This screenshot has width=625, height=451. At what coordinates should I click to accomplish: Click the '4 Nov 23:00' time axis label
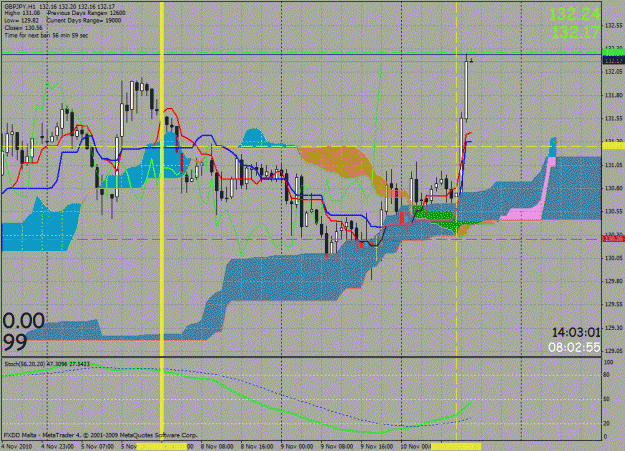(57, 446)
